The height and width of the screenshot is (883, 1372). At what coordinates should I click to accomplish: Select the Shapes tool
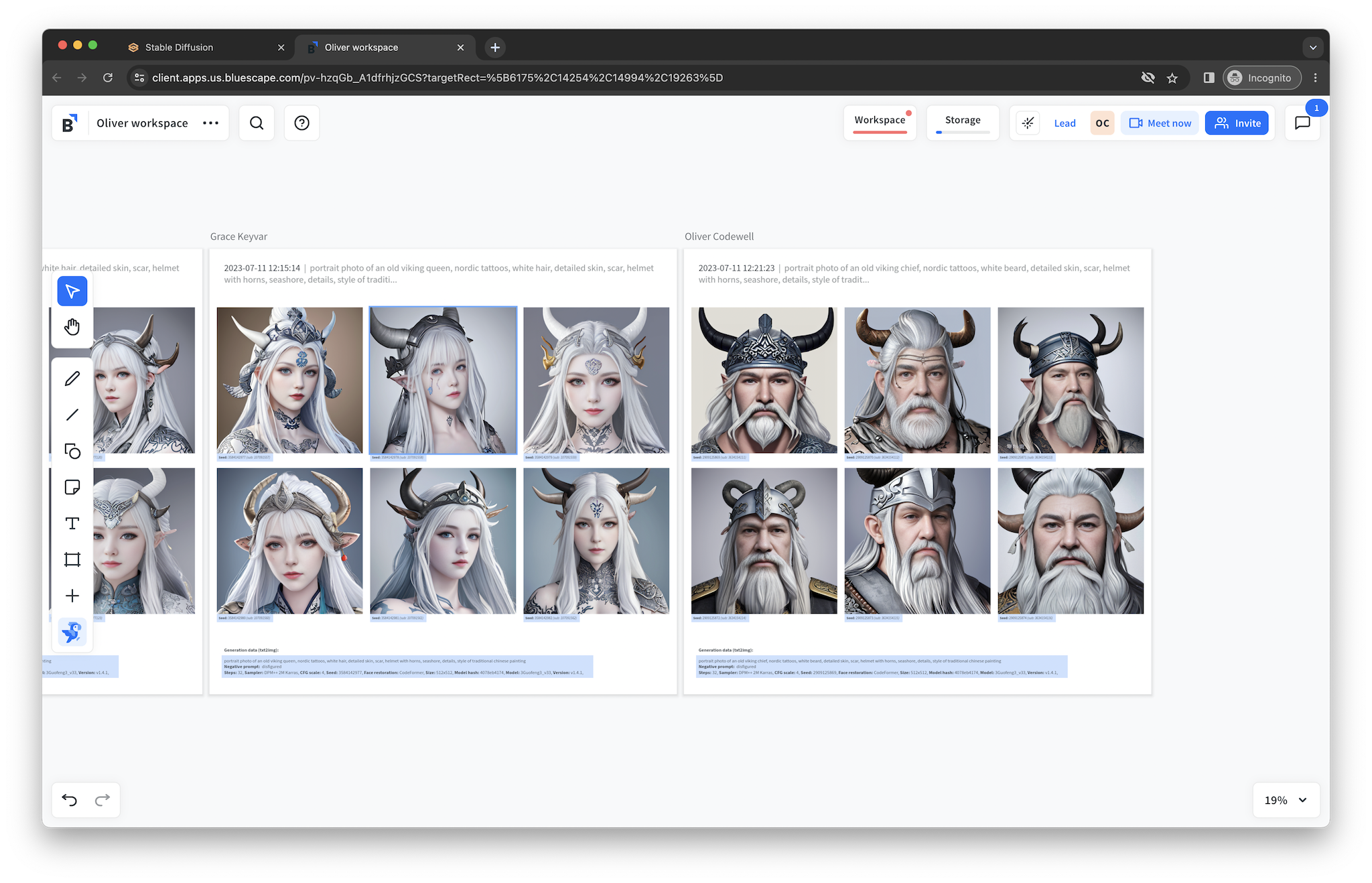click(72, 451)
